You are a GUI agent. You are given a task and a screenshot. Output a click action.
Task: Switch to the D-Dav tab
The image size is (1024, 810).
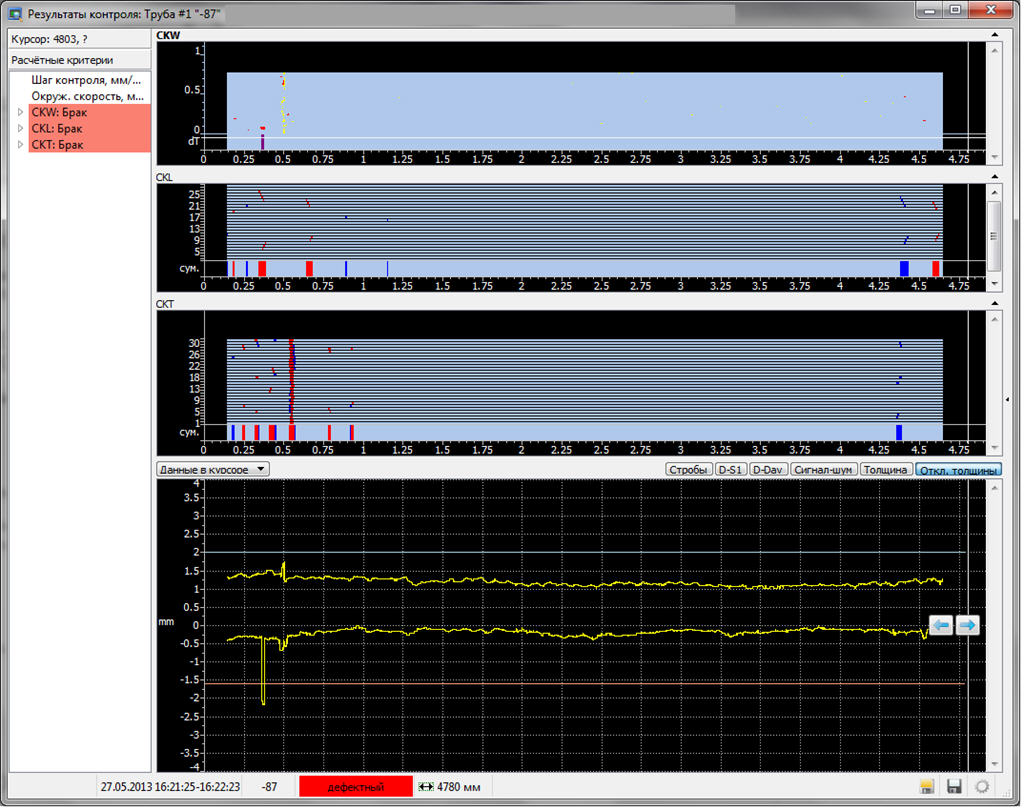pos(770,472)
